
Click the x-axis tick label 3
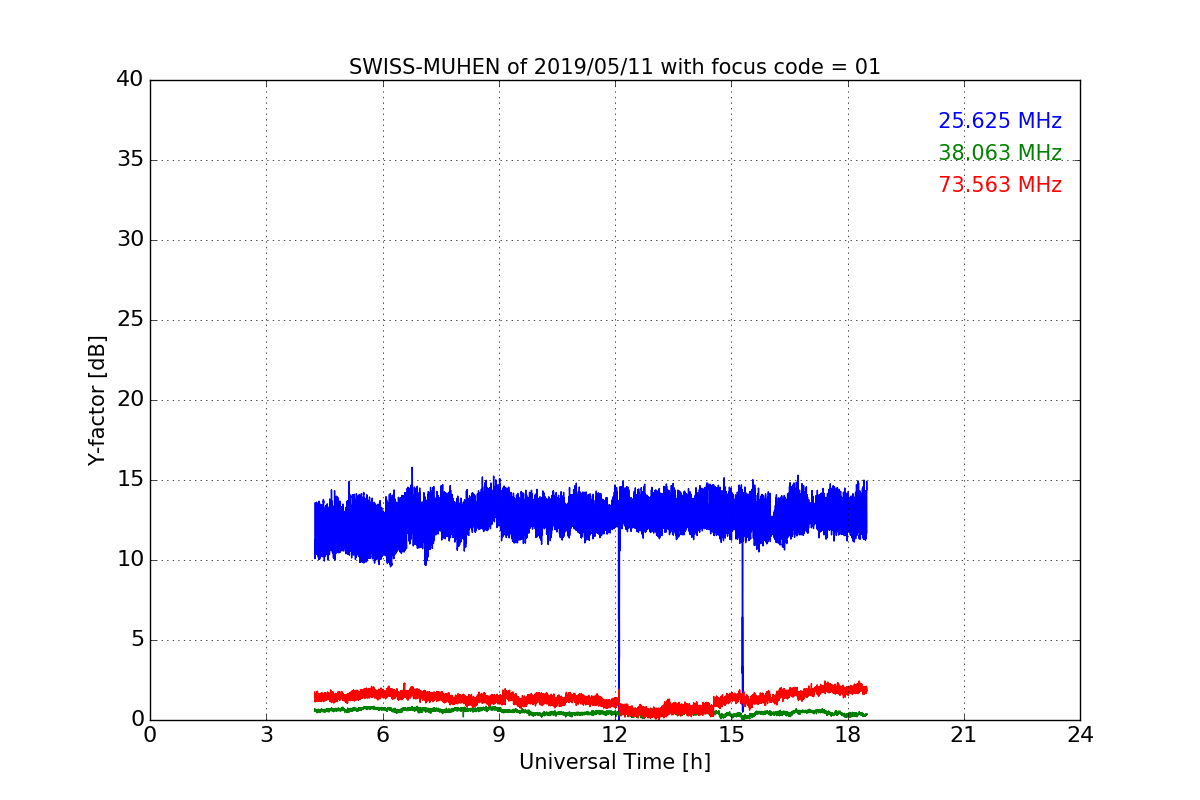click(266, 735)
